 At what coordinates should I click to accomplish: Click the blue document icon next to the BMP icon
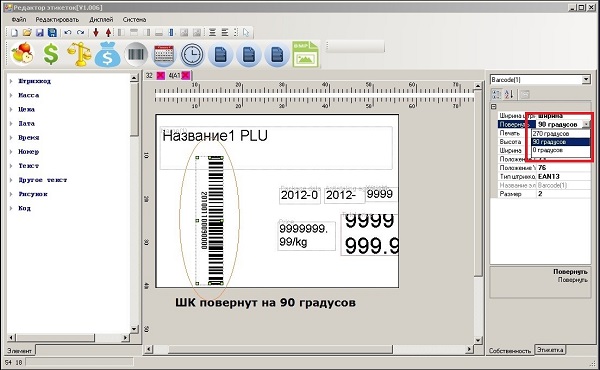[x=277, y=54]
